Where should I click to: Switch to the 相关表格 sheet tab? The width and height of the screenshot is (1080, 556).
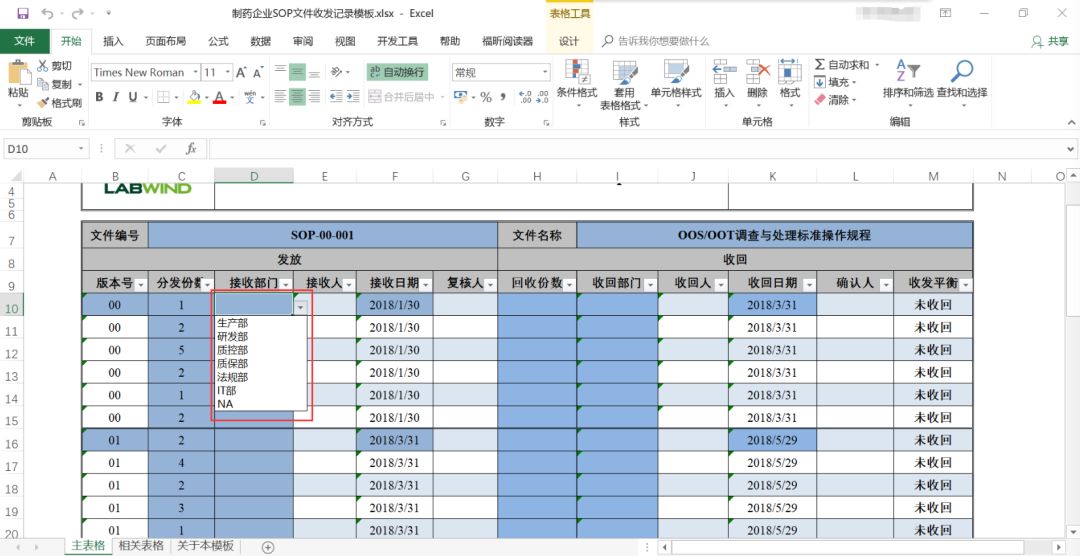coord(141,546)
